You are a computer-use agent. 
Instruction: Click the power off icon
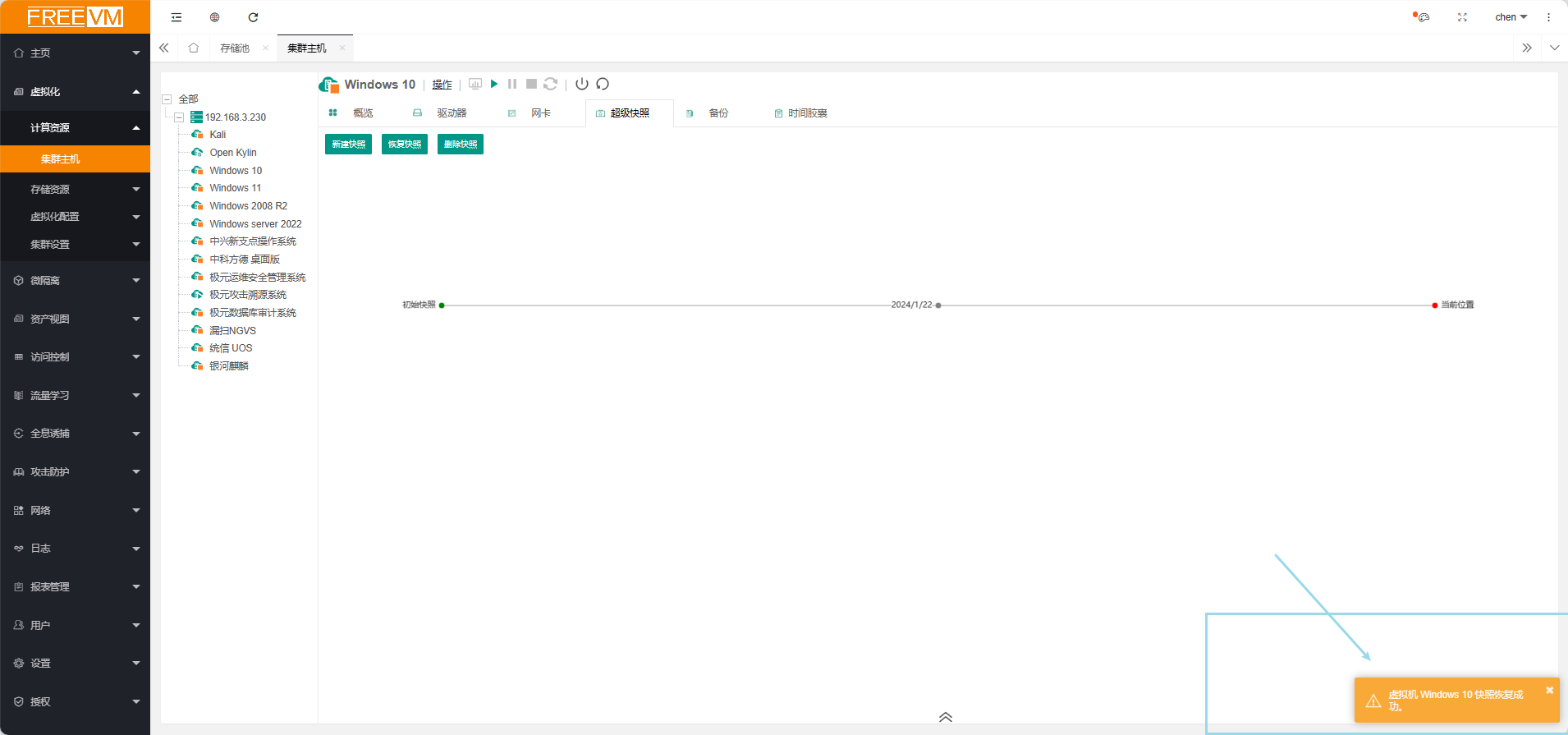(582, 84)
